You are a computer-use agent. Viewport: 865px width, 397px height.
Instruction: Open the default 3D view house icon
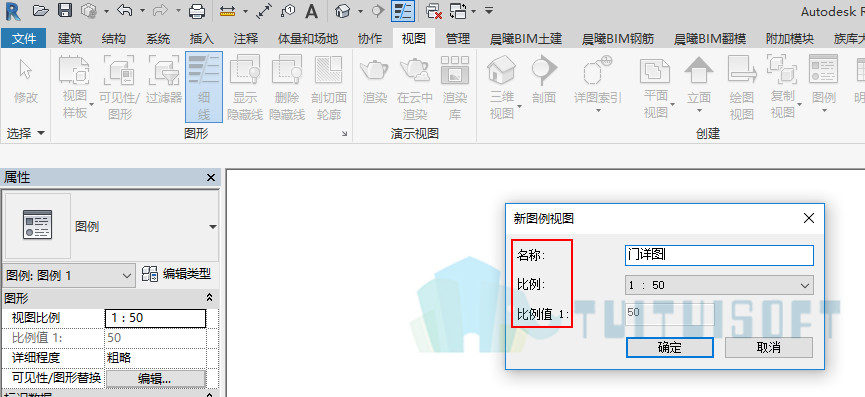pyautogui.click(x=344, y=10)
